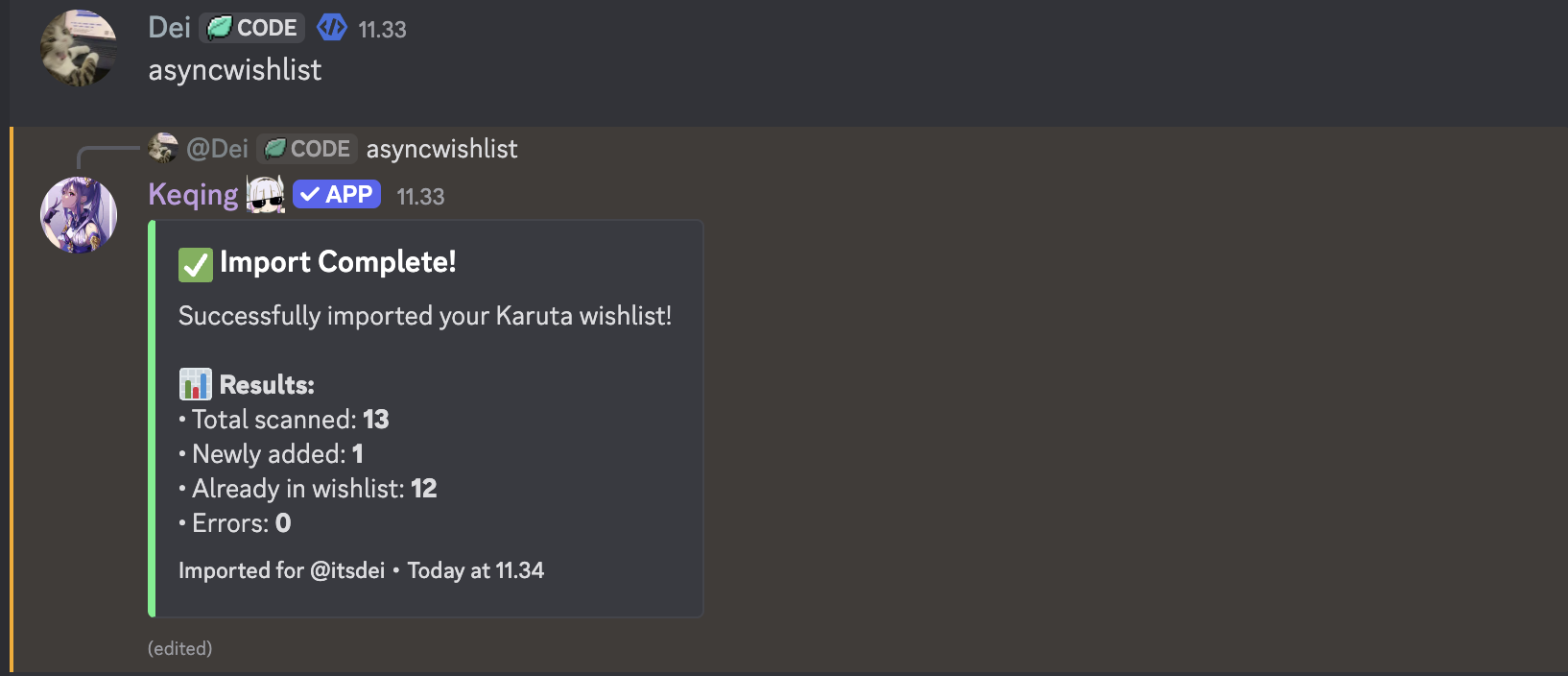Click CODE tag in the reply preview
The width and height of the screenshot is (1568, 676).
[307, 149]
